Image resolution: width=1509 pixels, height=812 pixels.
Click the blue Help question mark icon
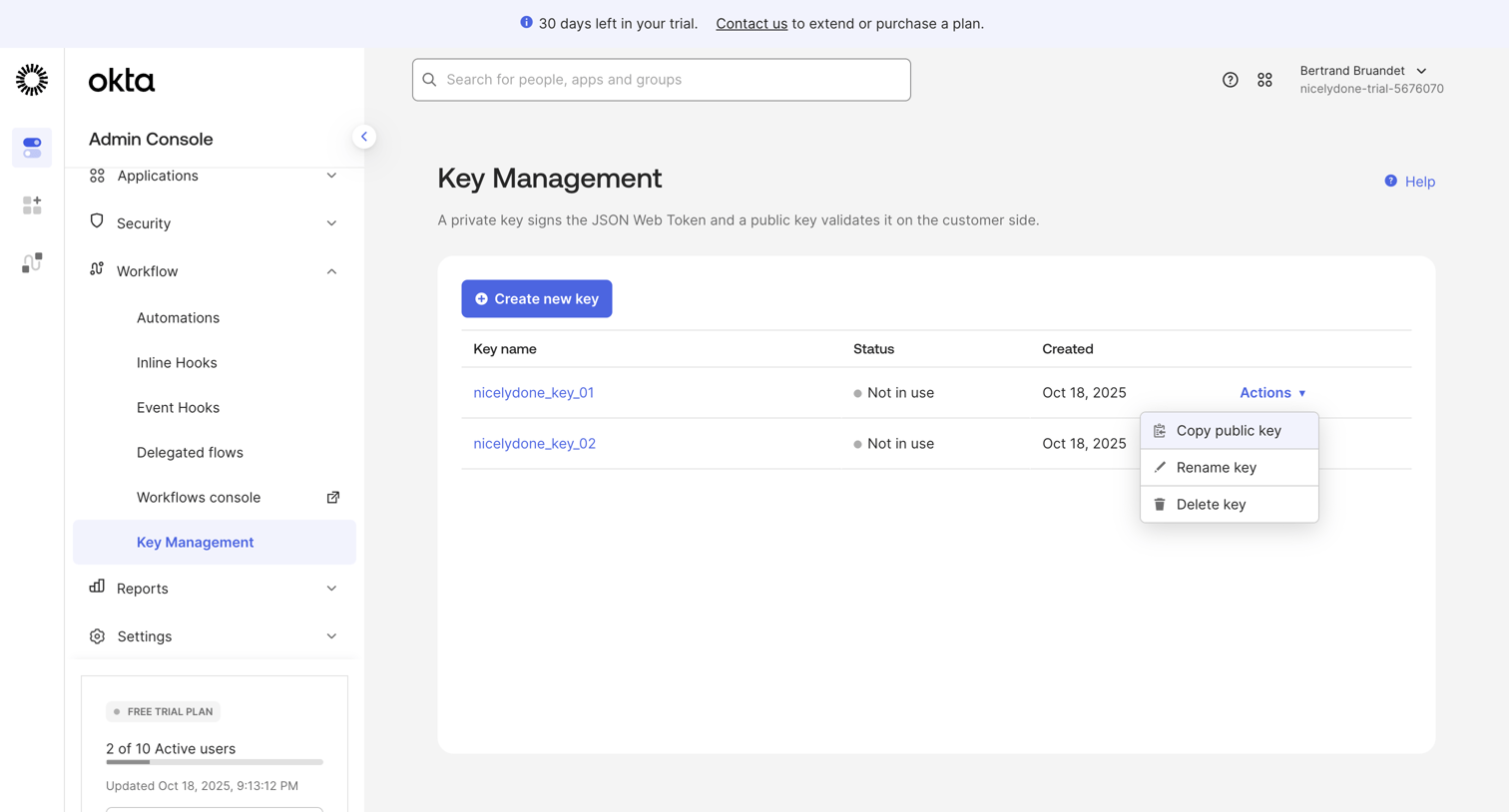(x=1390, y=181)
